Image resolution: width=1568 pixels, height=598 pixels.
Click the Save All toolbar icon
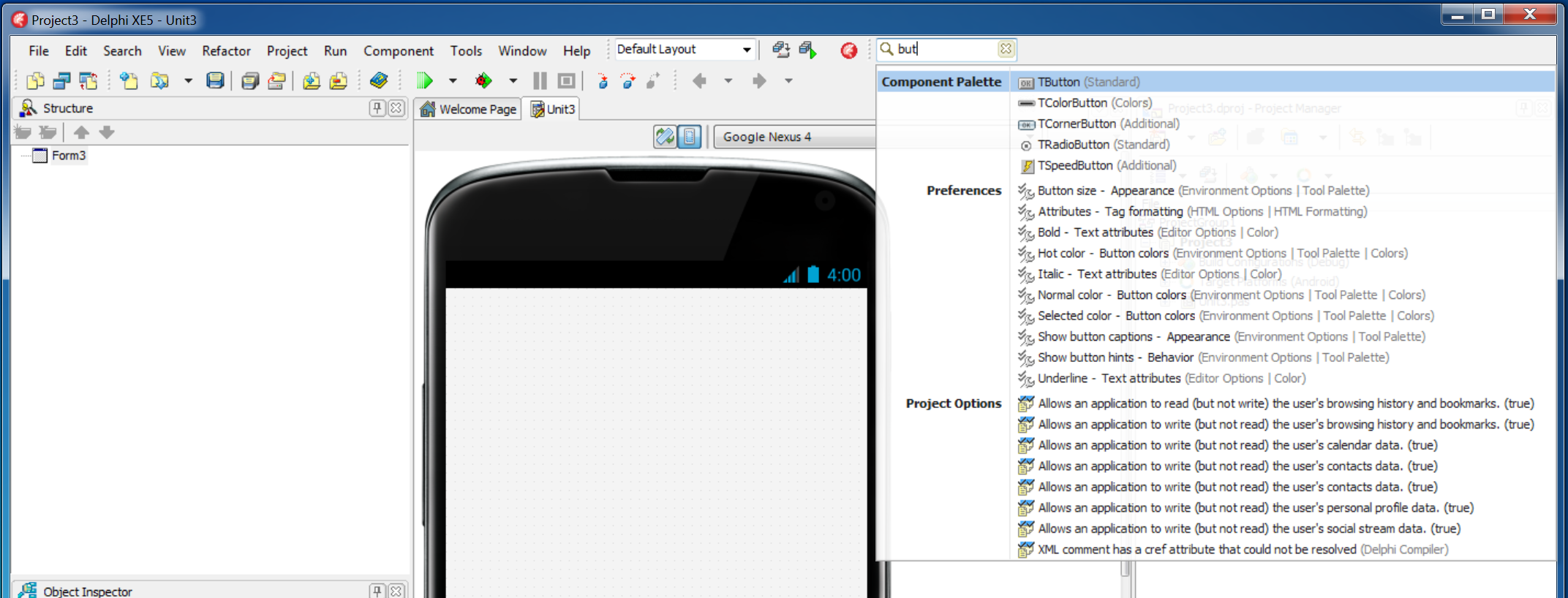click(250, 81)
